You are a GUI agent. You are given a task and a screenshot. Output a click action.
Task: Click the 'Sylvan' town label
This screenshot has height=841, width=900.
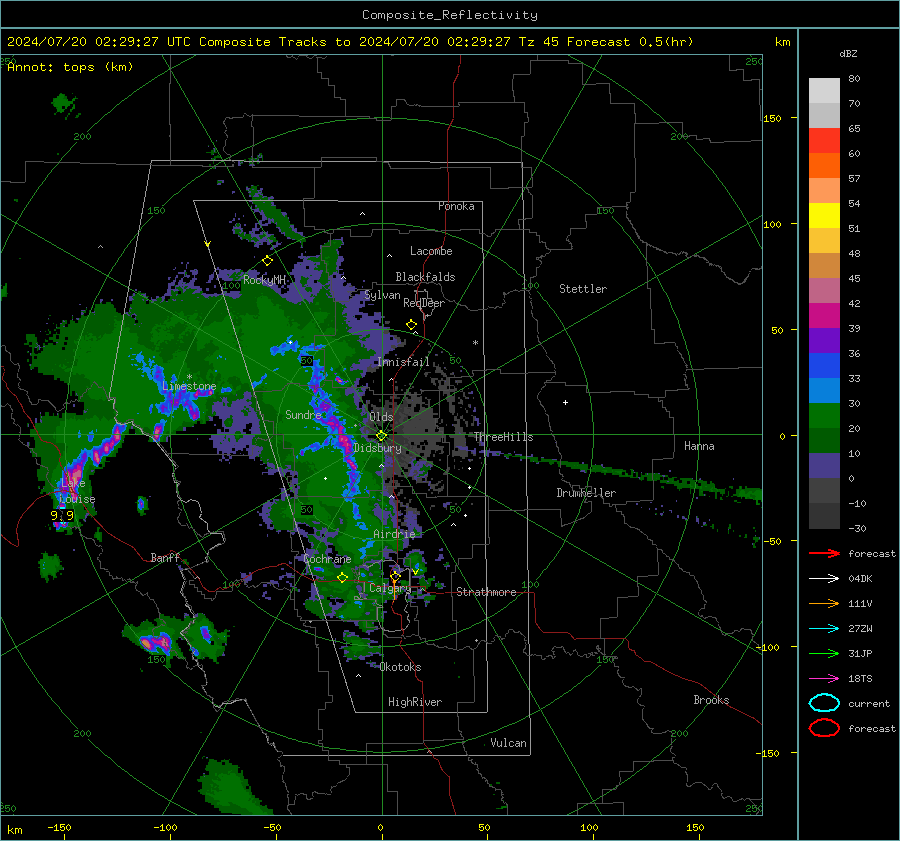[x=382, y=295]
